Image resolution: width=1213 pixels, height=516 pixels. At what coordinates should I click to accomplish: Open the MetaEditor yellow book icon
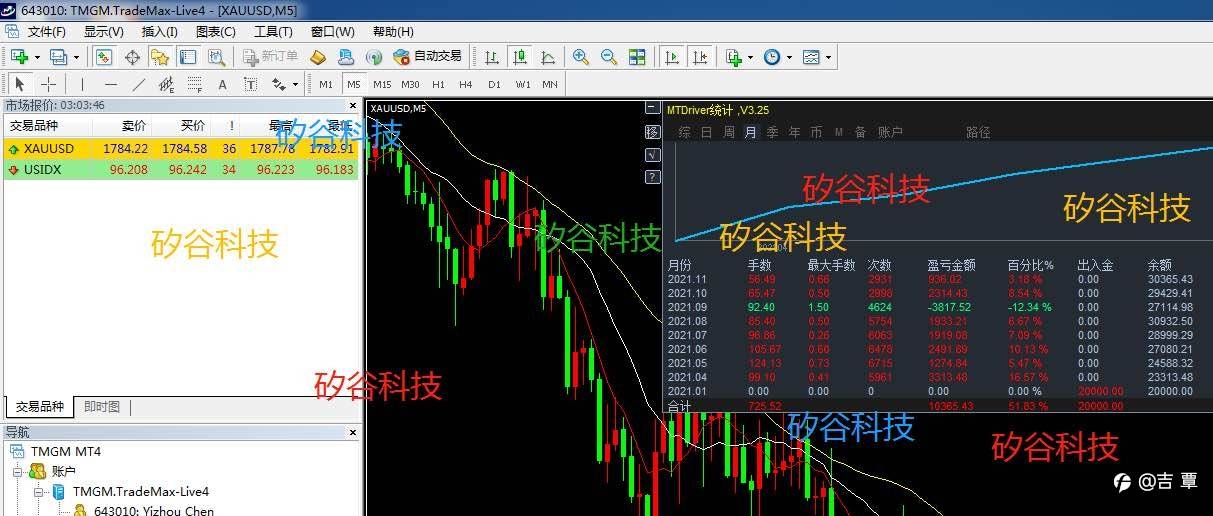318,57
